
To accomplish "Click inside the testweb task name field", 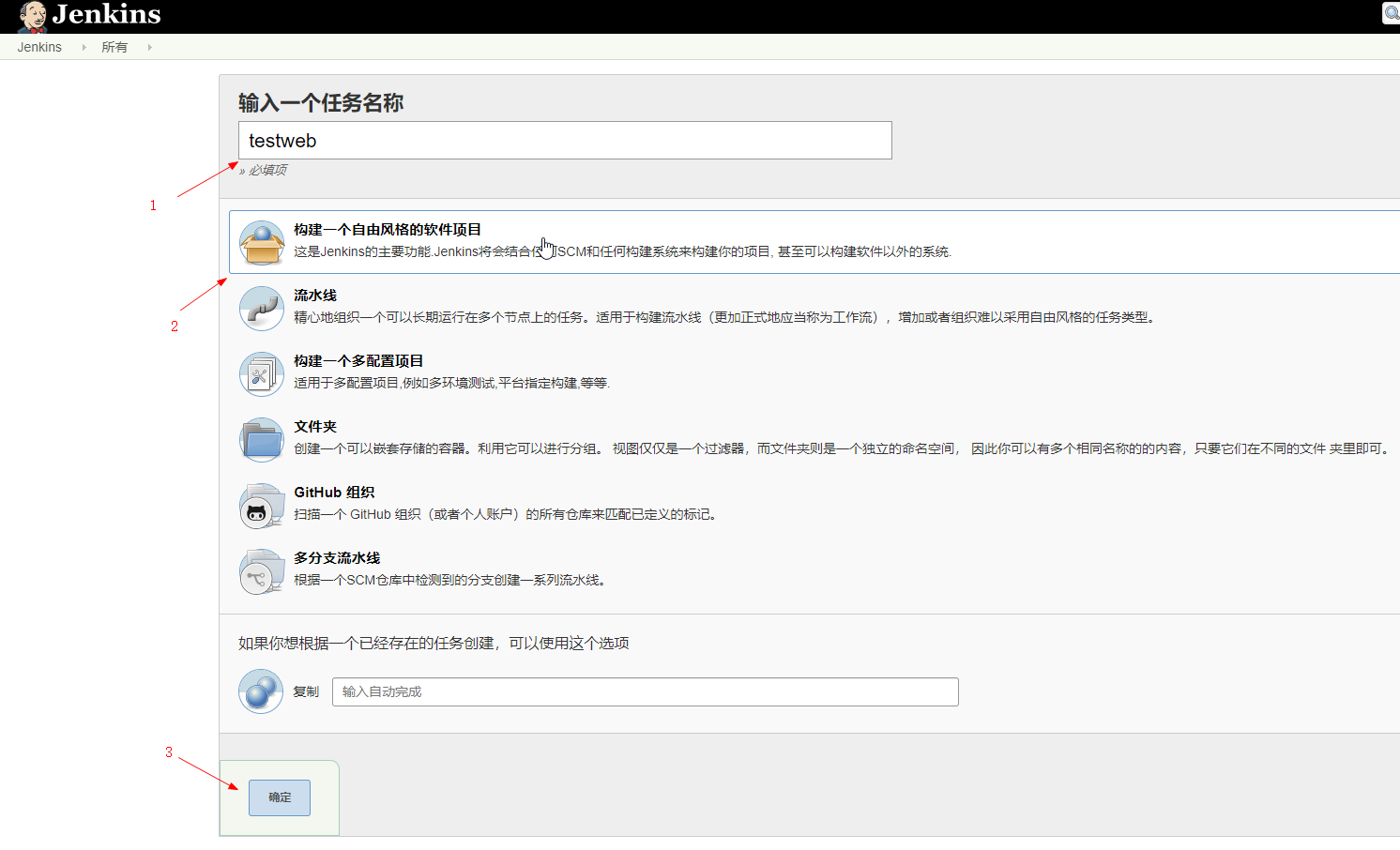I will [x=564, y=140].
